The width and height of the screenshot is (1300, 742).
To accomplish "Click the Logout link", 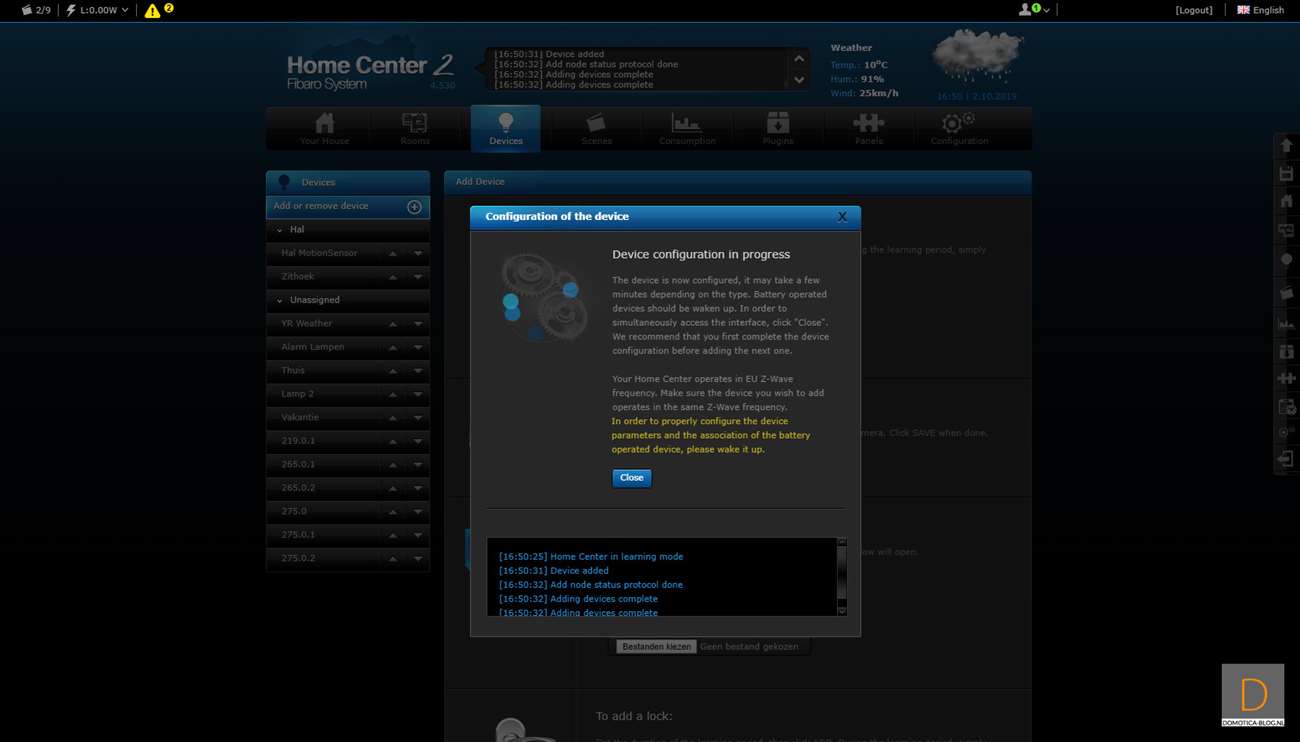I will tap(1194, 10).
